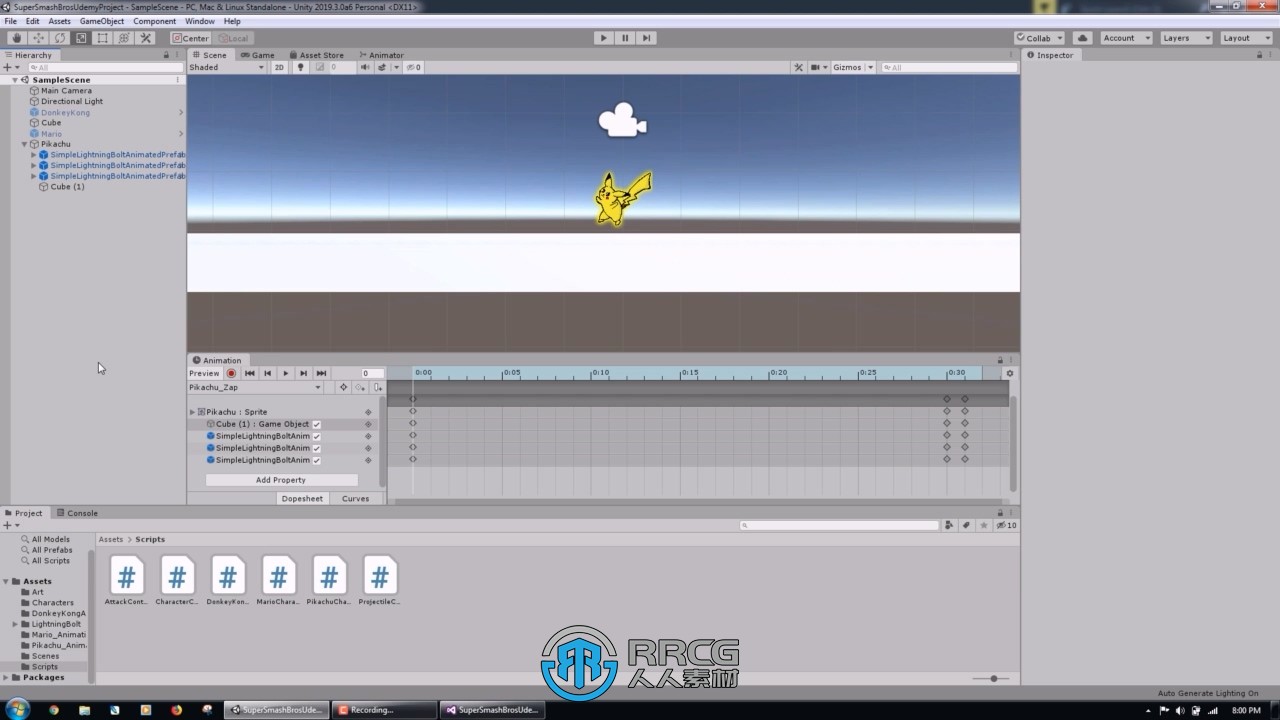
Task: Collapse the SampleScene tree
Action: 15,80
